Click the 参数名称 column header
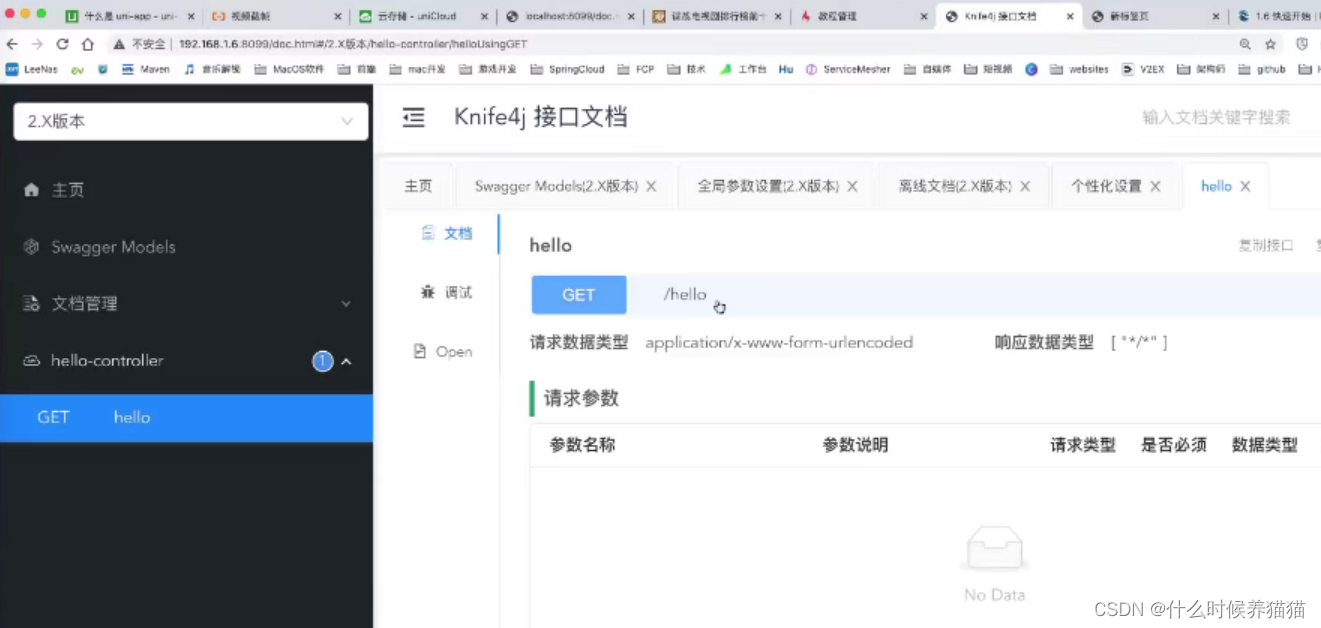This screenshot has width=1321, height=628. pyautogui.click(x=582, y=445)
